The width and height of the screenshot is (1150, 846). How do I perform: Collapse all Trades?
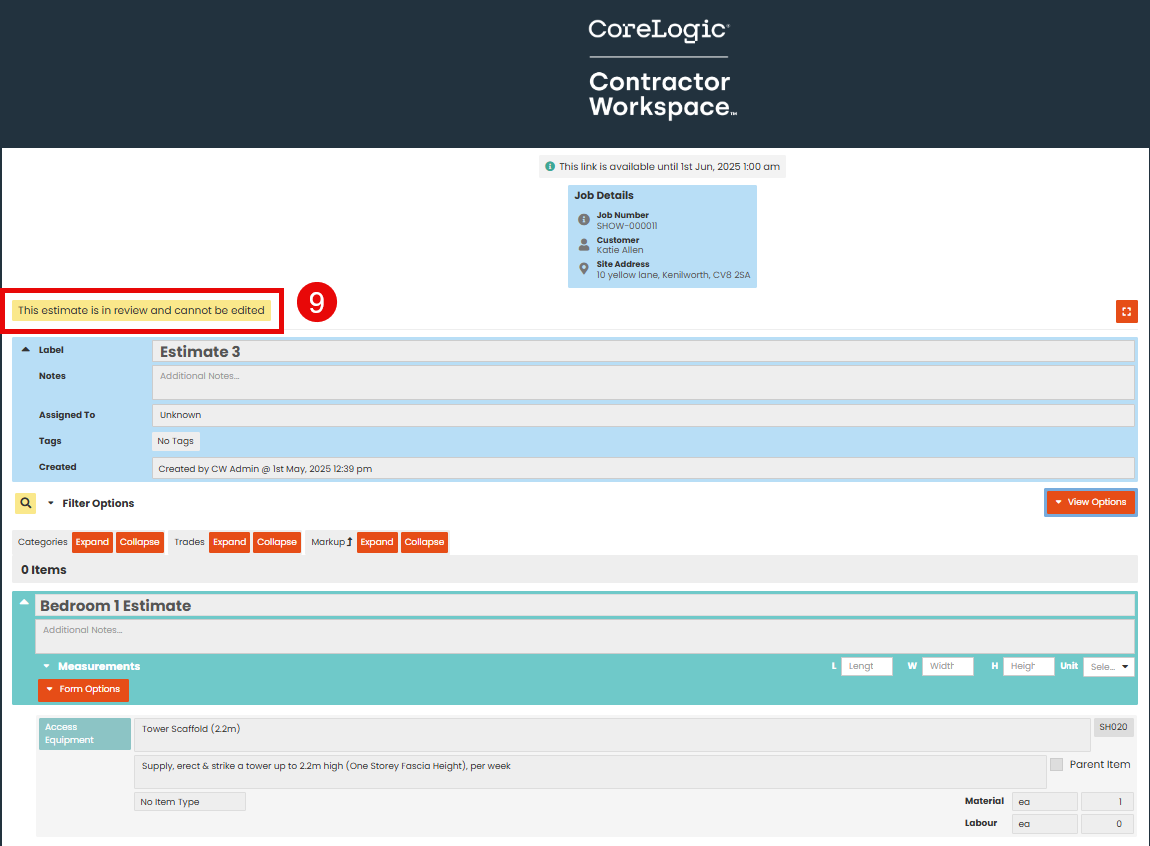pos(276,542)
